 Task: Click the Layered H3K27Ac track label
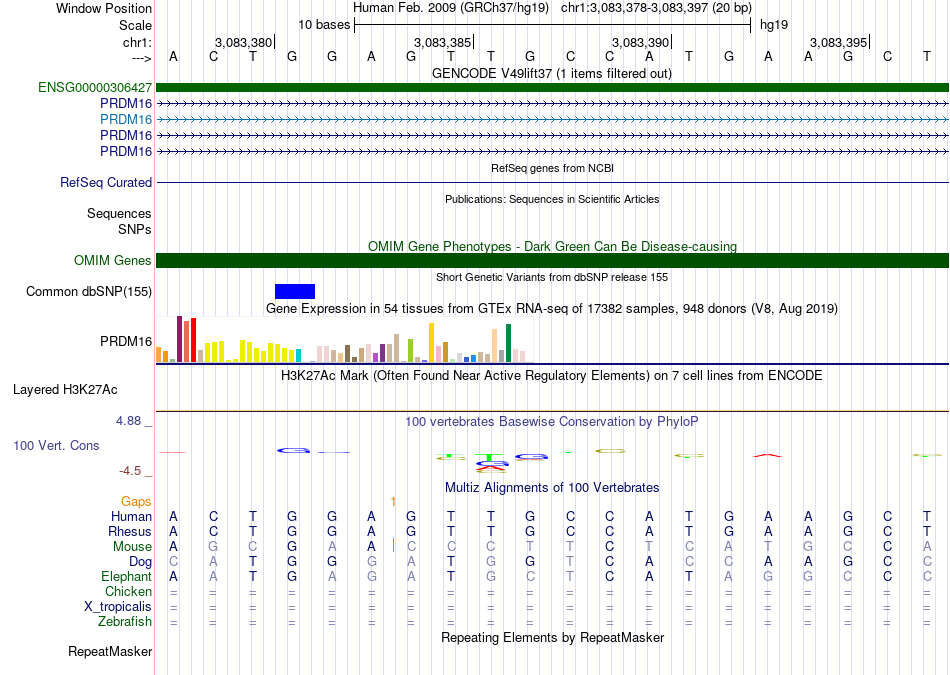click(x=65, y=390)
